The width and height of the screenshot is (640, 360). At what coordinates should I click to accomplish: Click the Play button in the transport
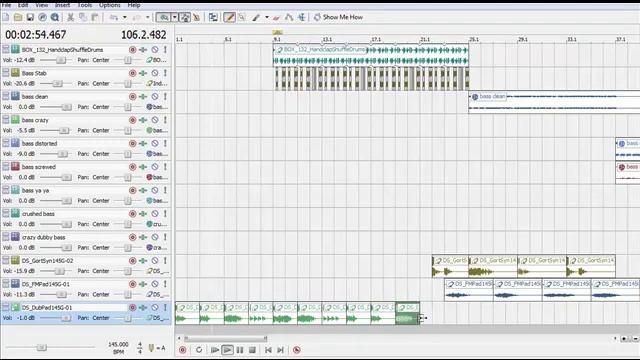click(x=227, y=350)
